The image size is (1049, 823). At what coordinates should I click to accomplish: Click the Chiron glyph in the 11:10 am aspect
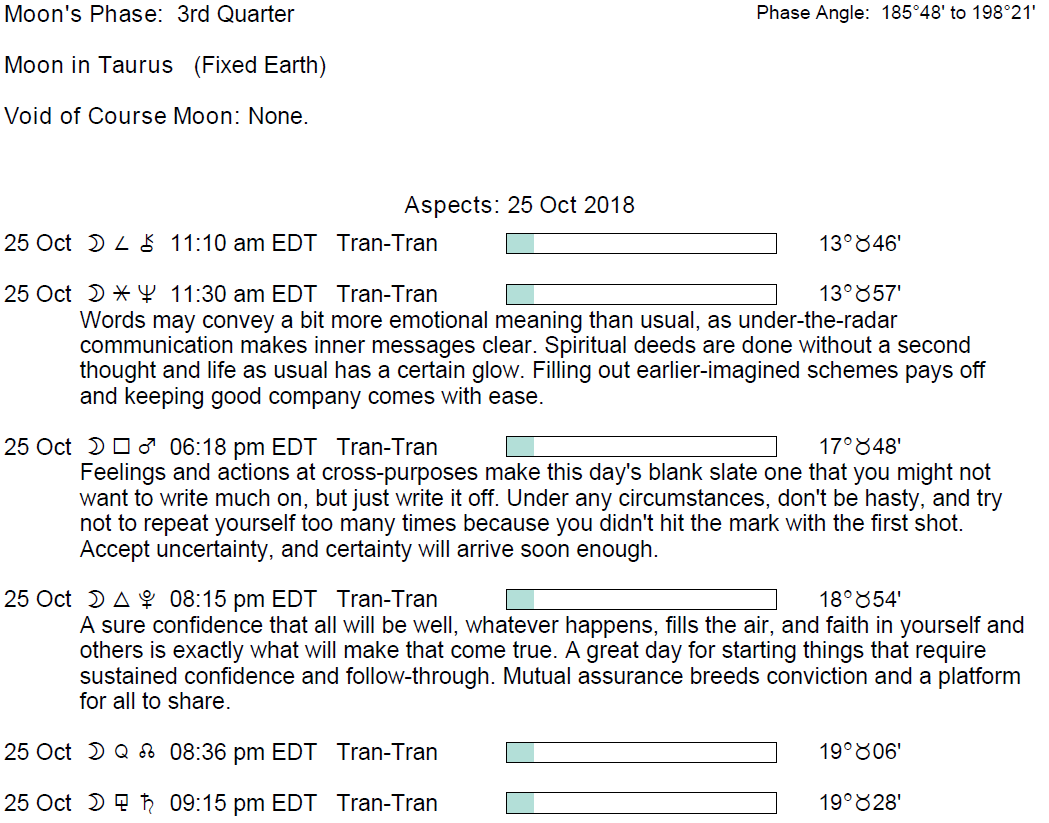(148, 244)
